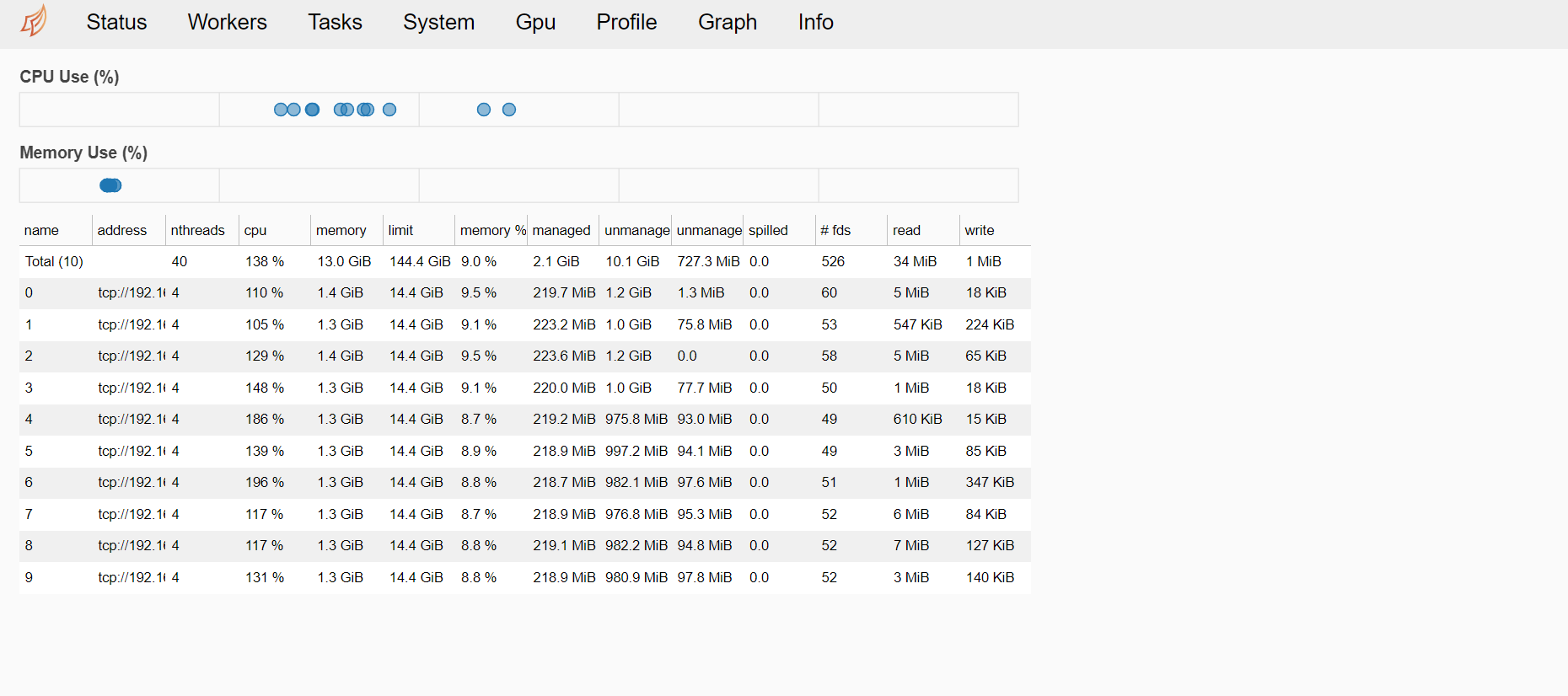Click managed value 223.2 MiB
Screen dimensions: 1568x696
pos(564,324)
